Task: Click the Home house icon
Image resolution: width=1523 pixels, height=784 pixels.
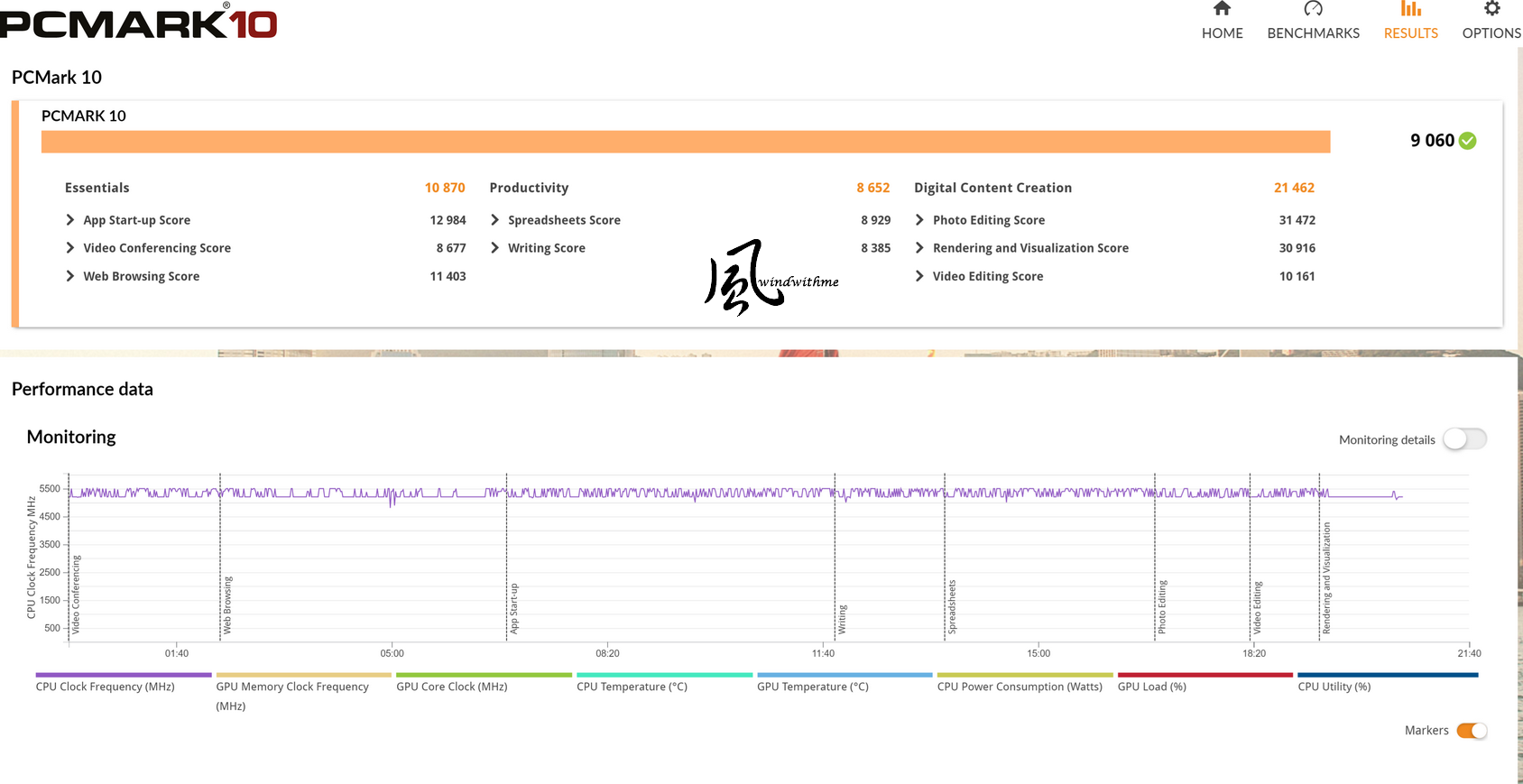Action: click(1222, 9)
